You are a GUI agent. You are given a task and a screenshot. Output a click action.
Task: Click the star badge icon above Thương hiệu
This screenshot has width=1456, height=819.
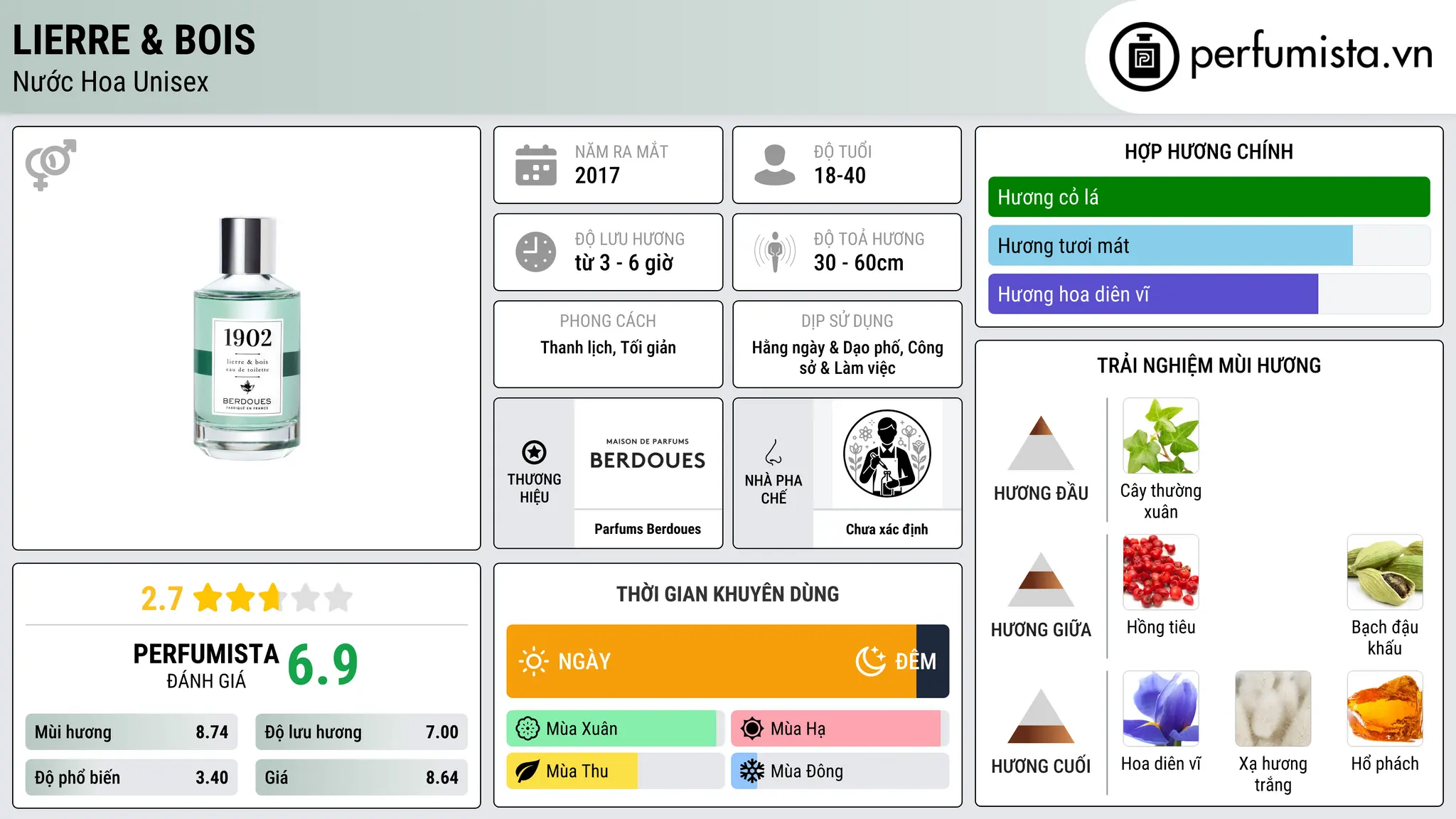534,452
